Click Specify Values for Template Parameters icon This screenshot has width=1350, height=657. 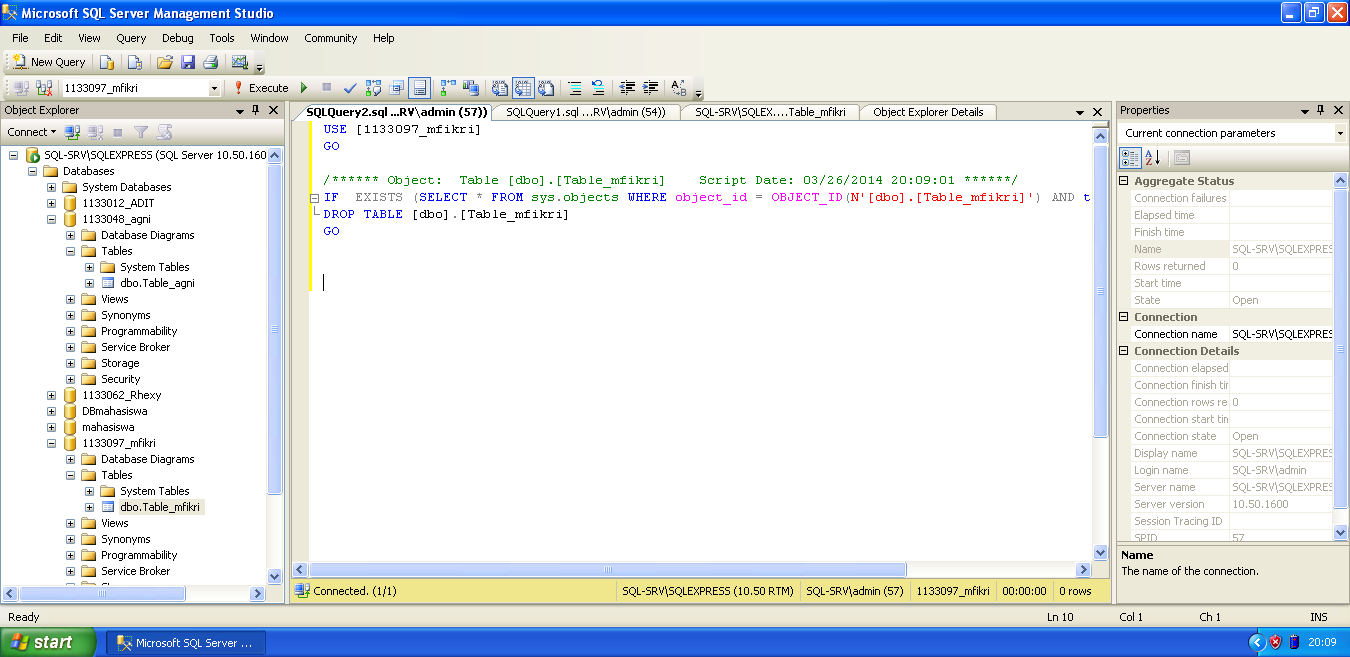coord(679,88)
